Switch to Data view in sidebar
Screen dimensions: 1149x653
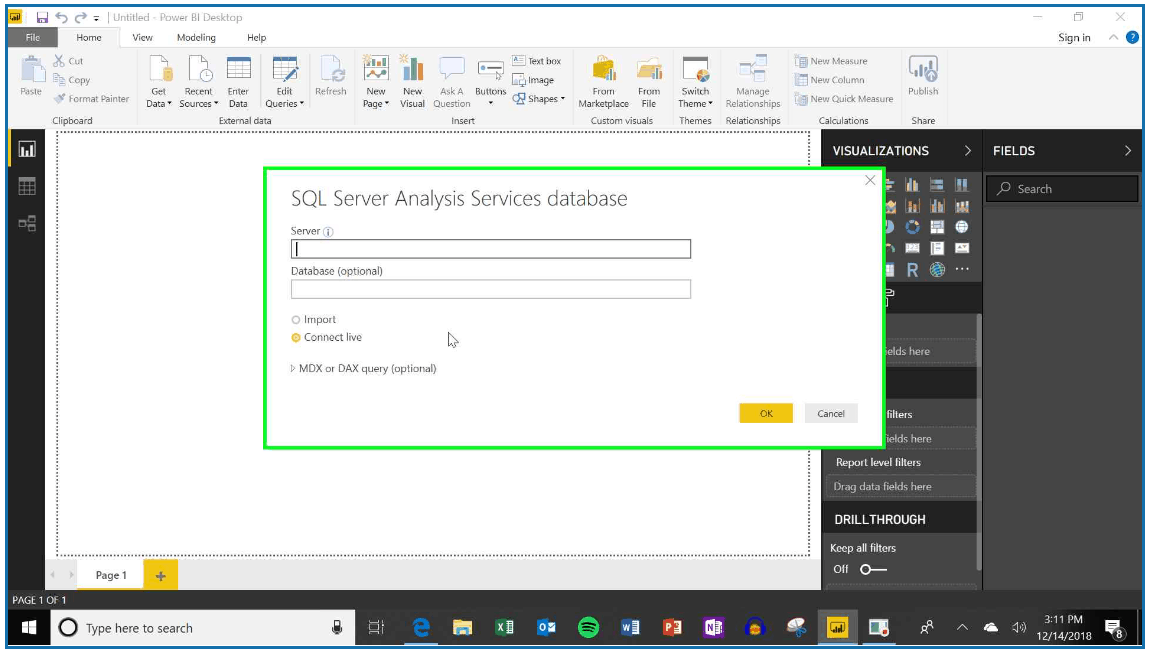[x=27, y=186]
